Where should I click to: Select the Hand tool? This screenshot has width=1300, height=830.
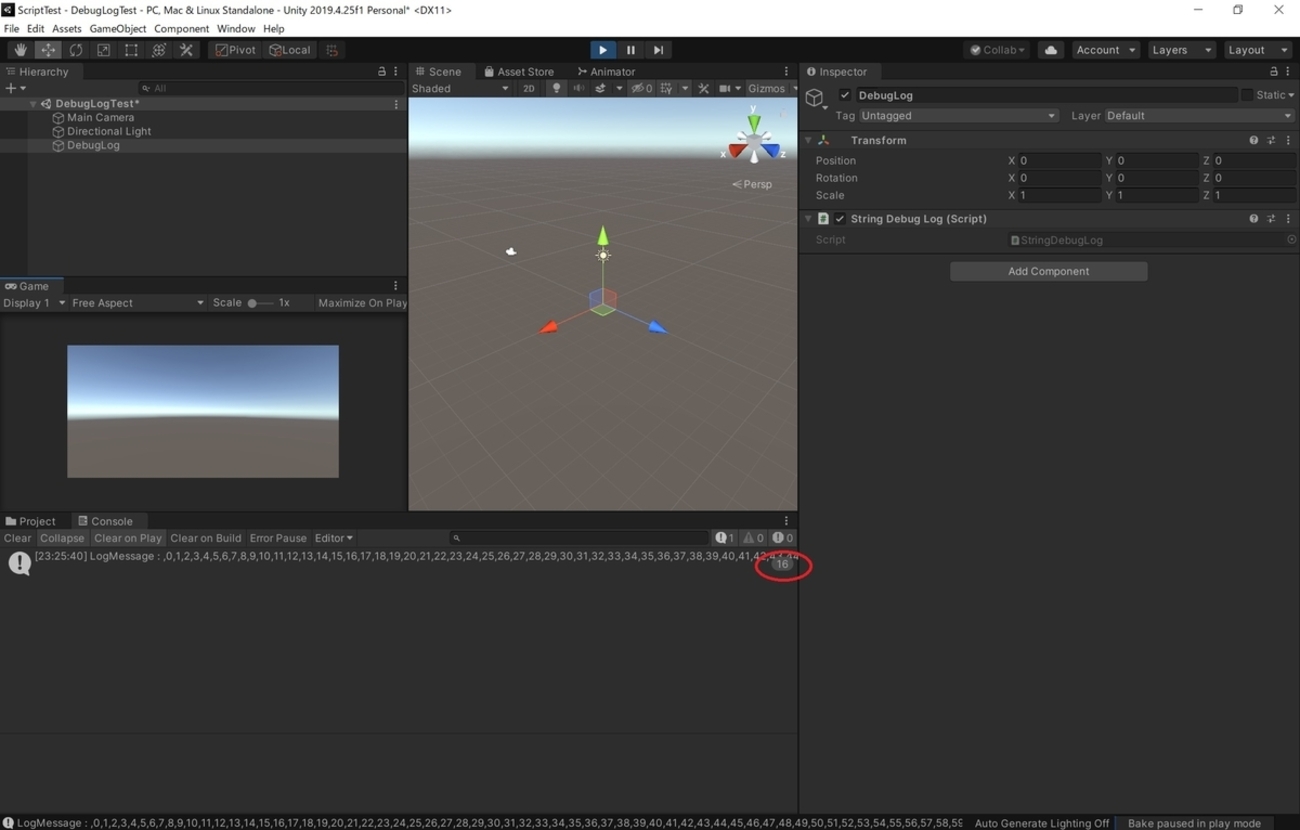(x=21, y=49)
